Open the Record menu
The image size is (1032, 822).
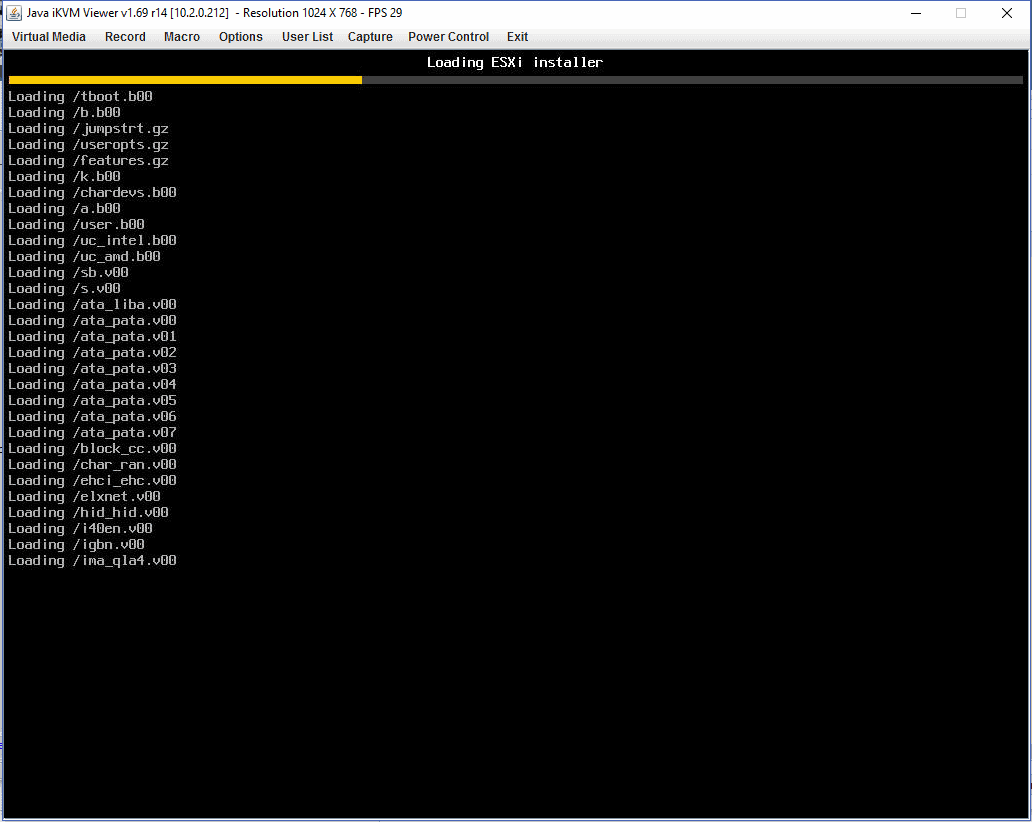[x=125, y=37]
